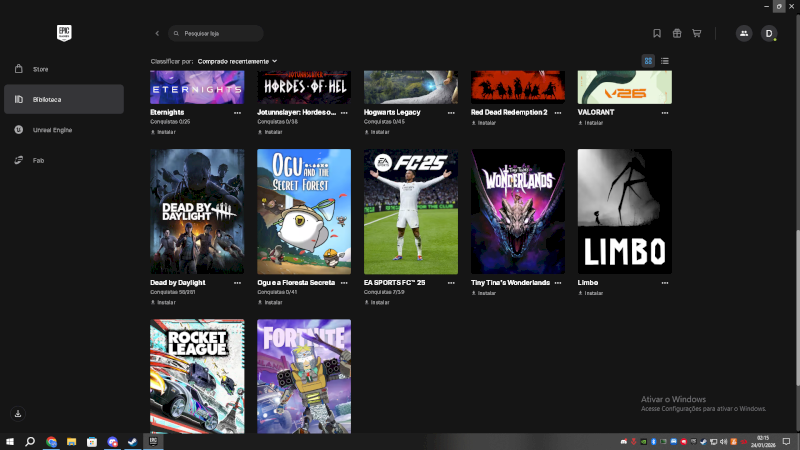The width and height of the screenshot is (800, 450).
Task: Open options menu for Dead by Daylight
Action: click(237, 283)
